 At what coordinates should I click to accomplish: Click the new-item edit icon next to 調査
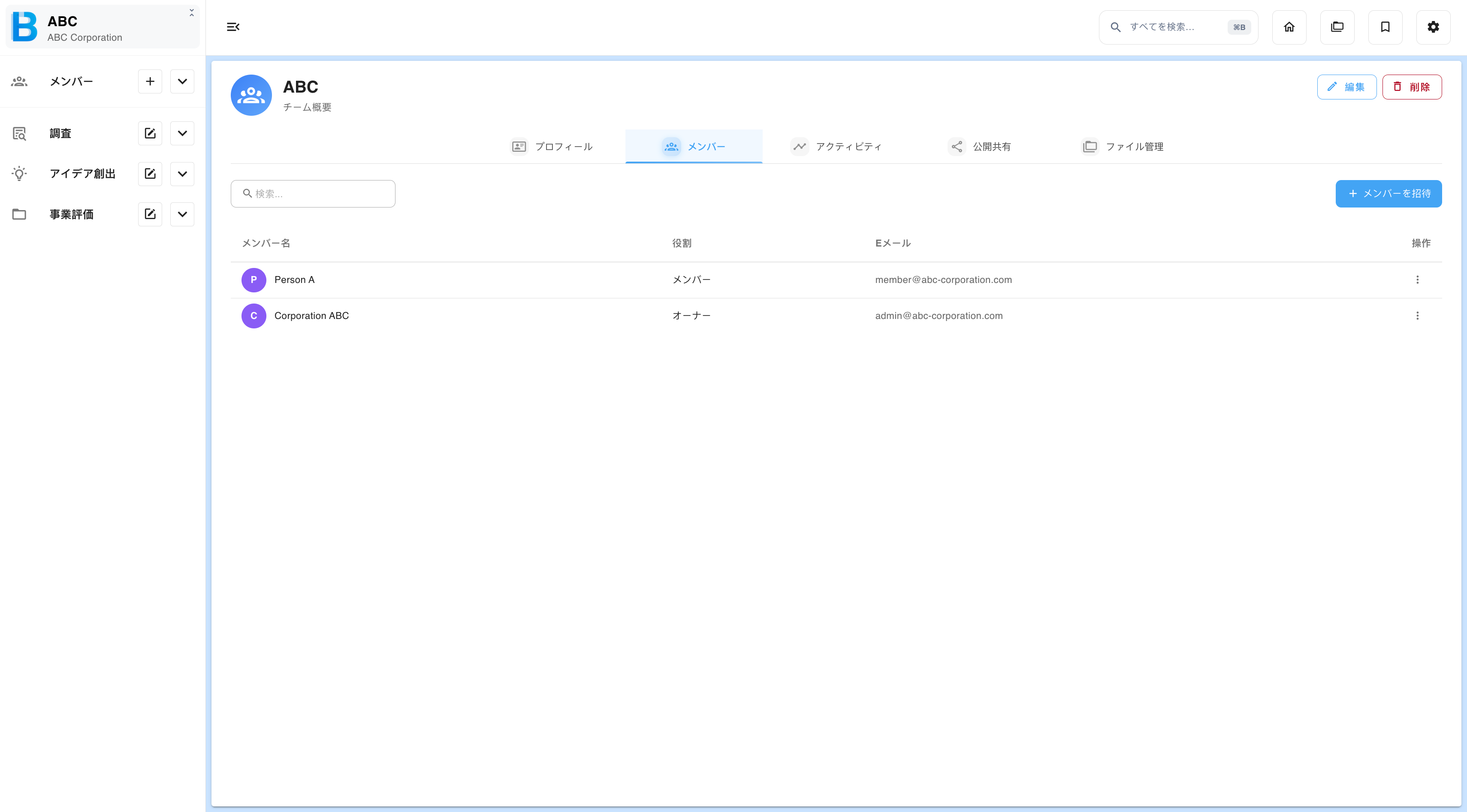150,133
